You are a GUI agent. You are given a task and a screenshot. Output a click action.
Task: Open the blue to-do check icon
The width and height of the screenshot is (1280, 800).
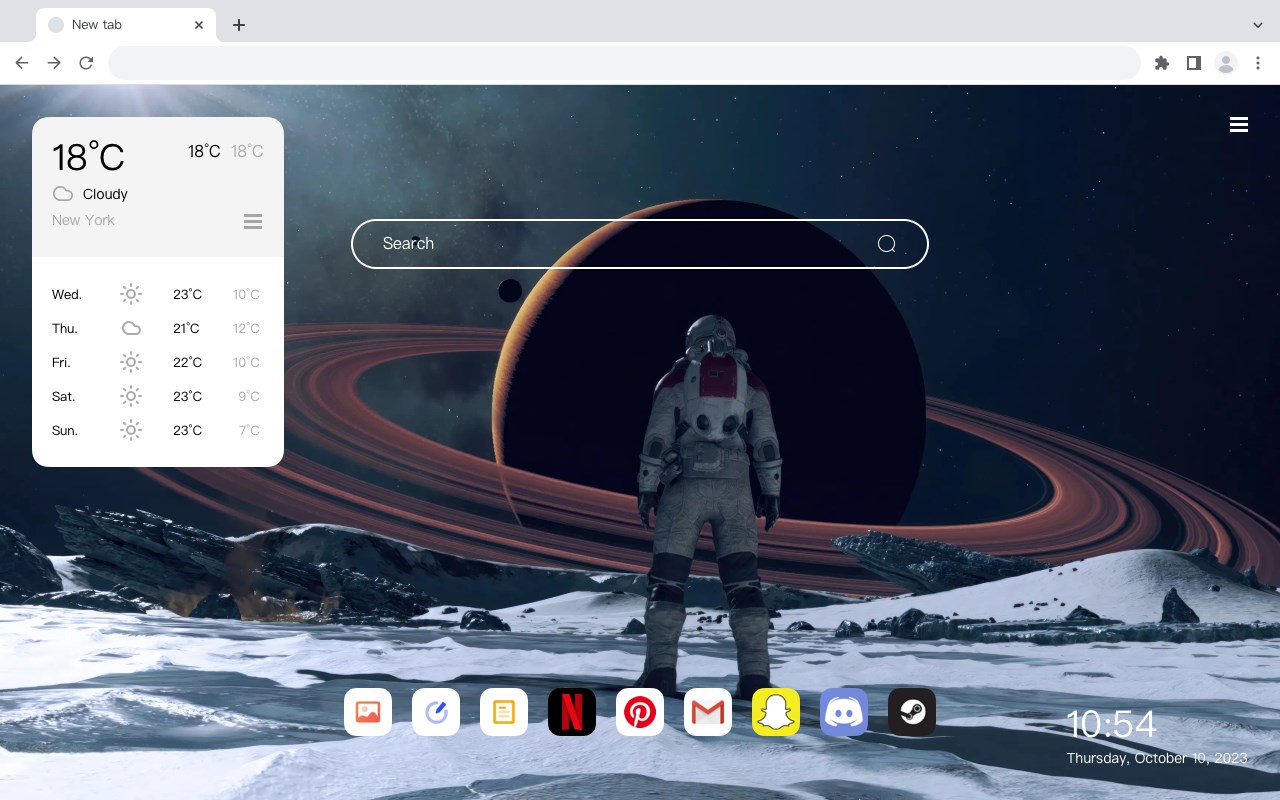coord(436,712)
